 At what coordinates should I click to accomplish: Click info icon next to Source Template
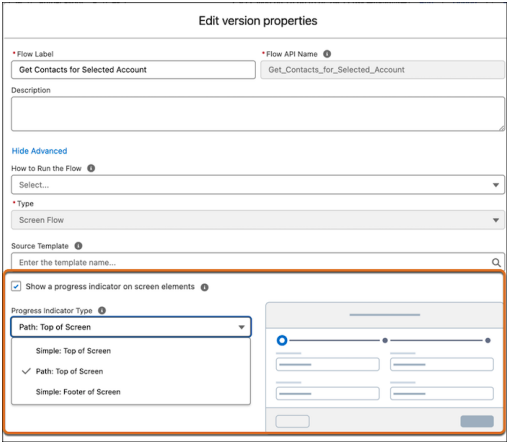coord(78,246)
